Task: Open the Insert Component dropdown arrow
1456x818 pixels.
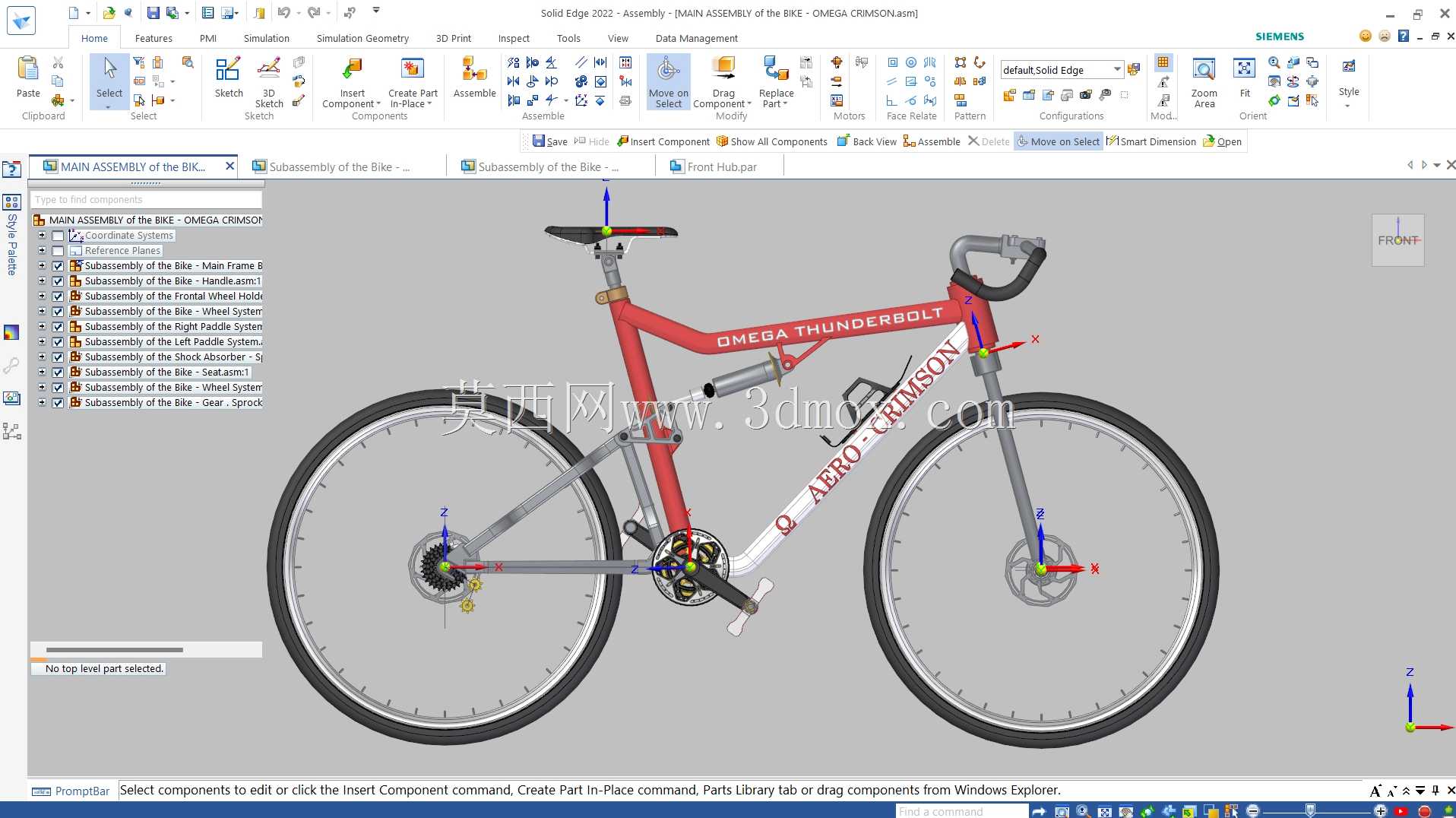Action: pyautogui.click(x=378, y=104)
